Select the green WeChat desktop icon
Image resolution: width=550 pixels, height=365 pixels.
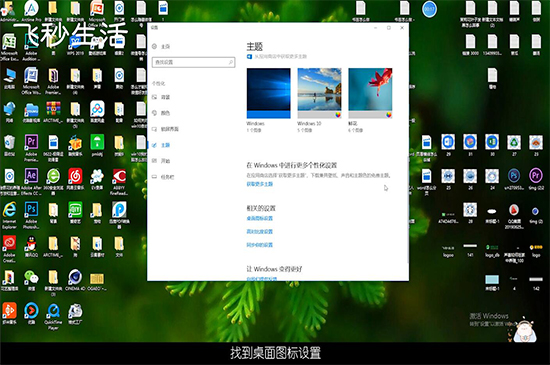coord(31,280)
